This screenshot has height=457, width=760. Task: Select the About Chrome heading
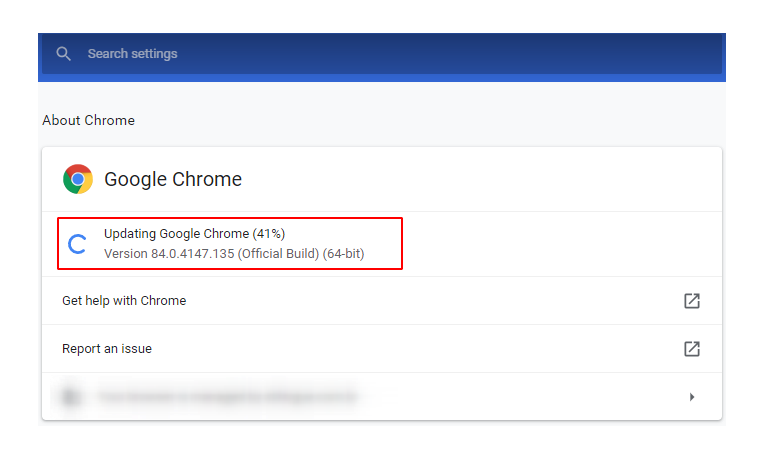coord(88,120)
